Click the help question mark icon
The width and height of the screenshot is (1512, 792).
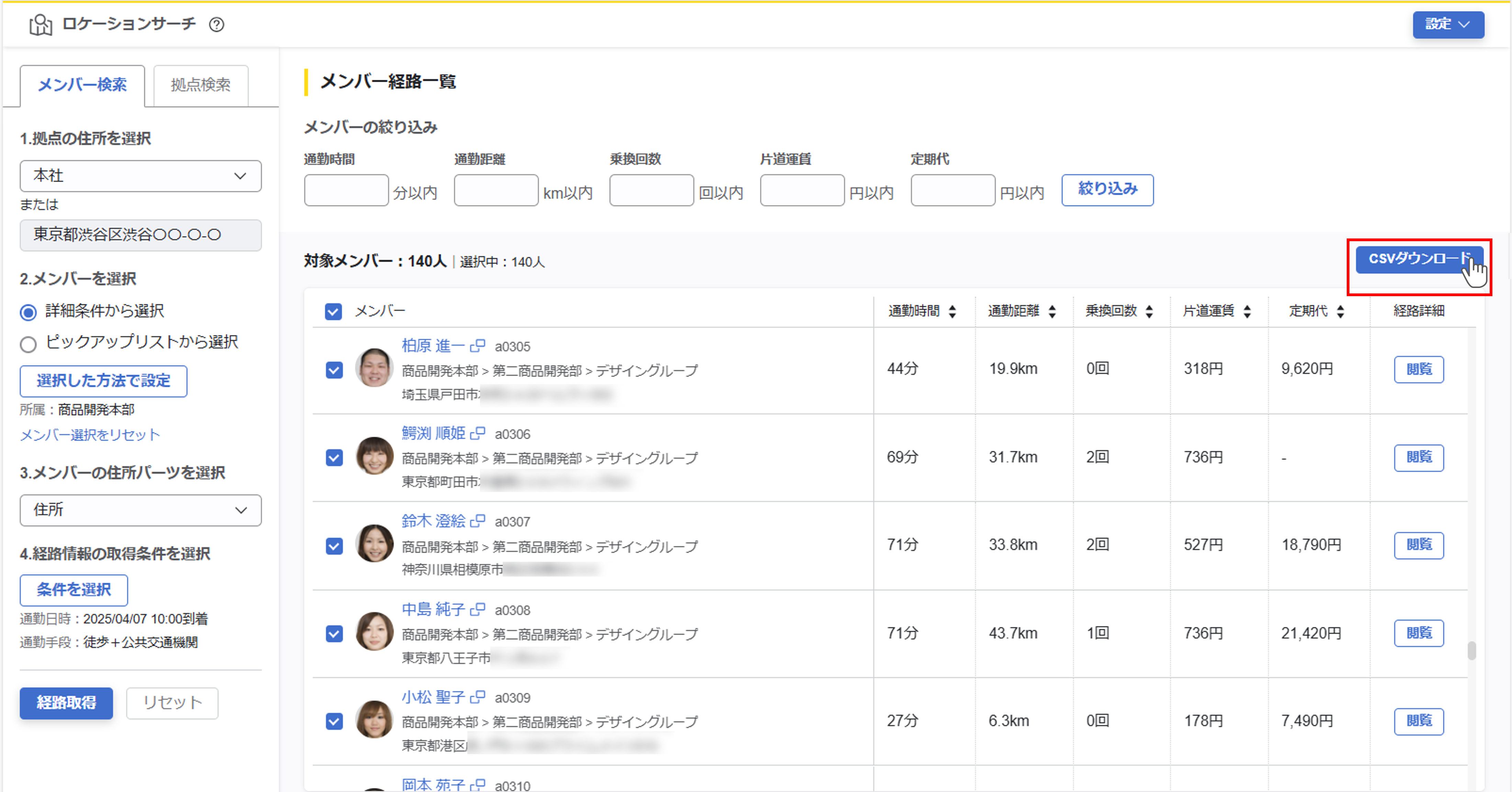[x=216, y=25]
